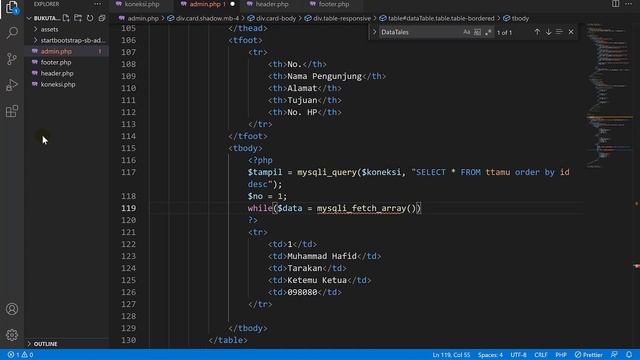Create a new file in Explorer

click(x=66, y=18)
